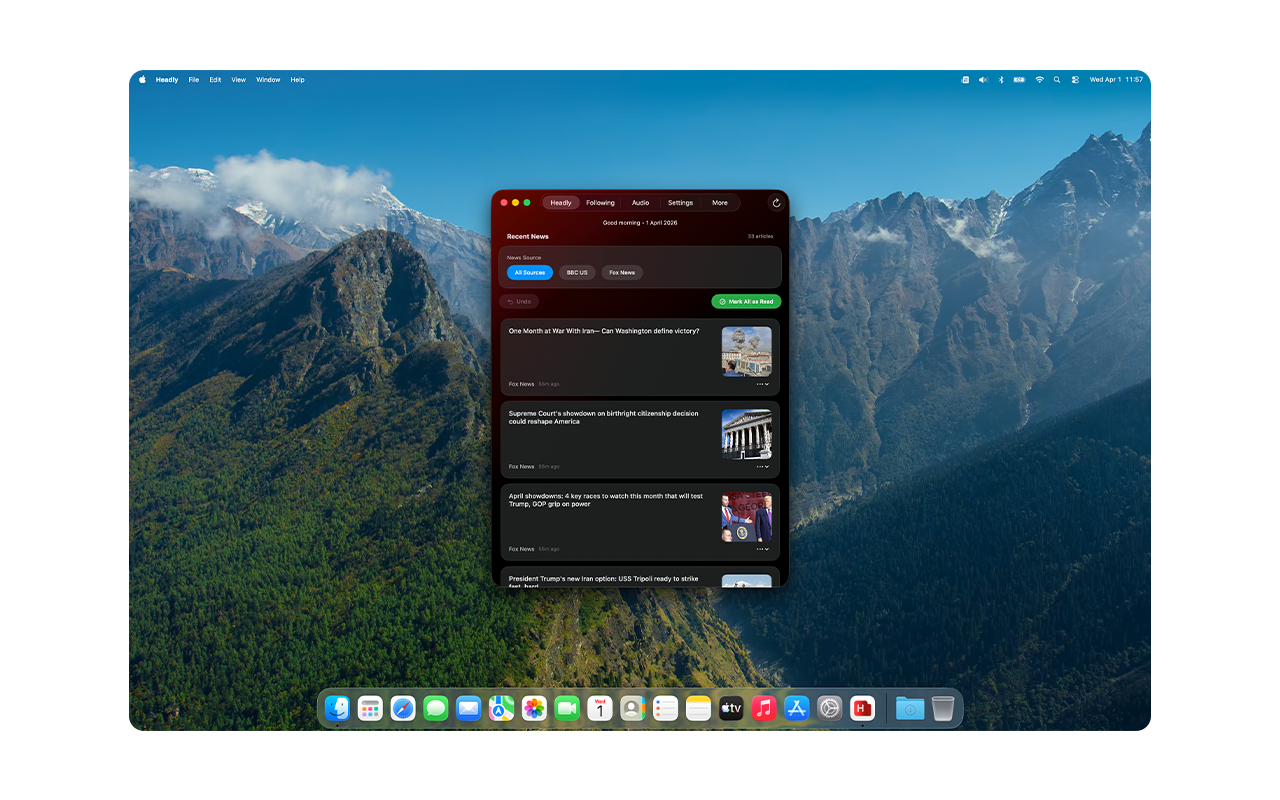Launch Launchpad from the dock
This screenshot has height=800, width=1280.
pyautogui.click(x=370, y=709)
